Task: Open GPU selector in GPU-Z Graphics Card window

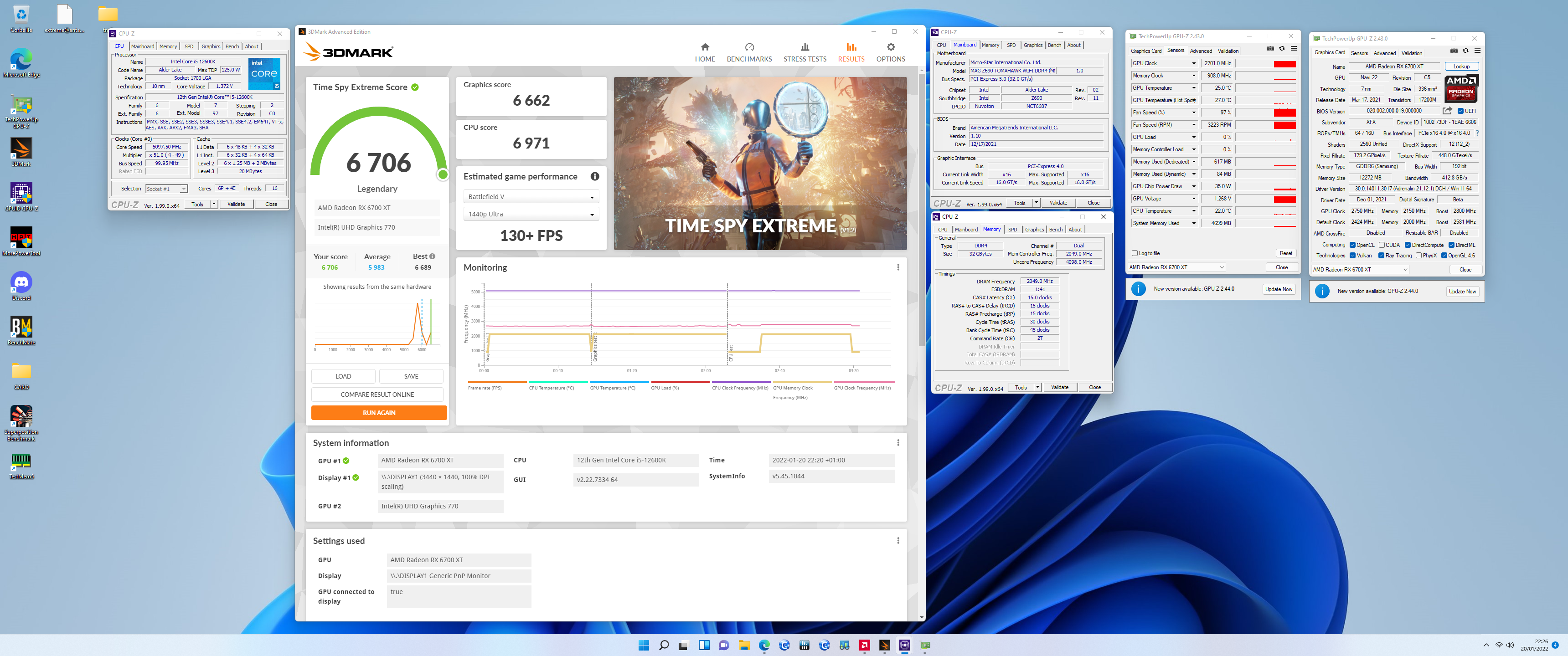Action: coord(1361,270)
